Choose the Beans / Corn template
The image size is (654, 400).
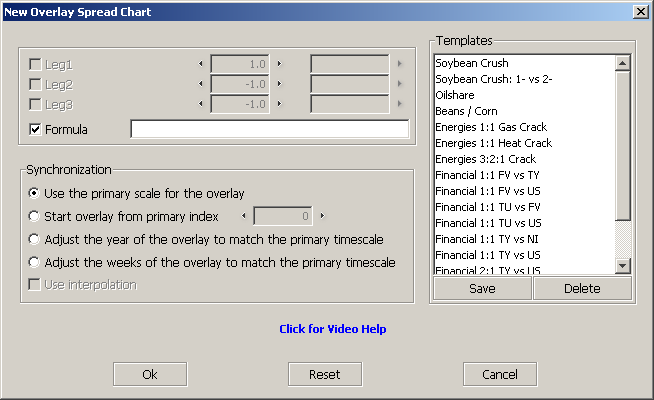coord(466,111)
